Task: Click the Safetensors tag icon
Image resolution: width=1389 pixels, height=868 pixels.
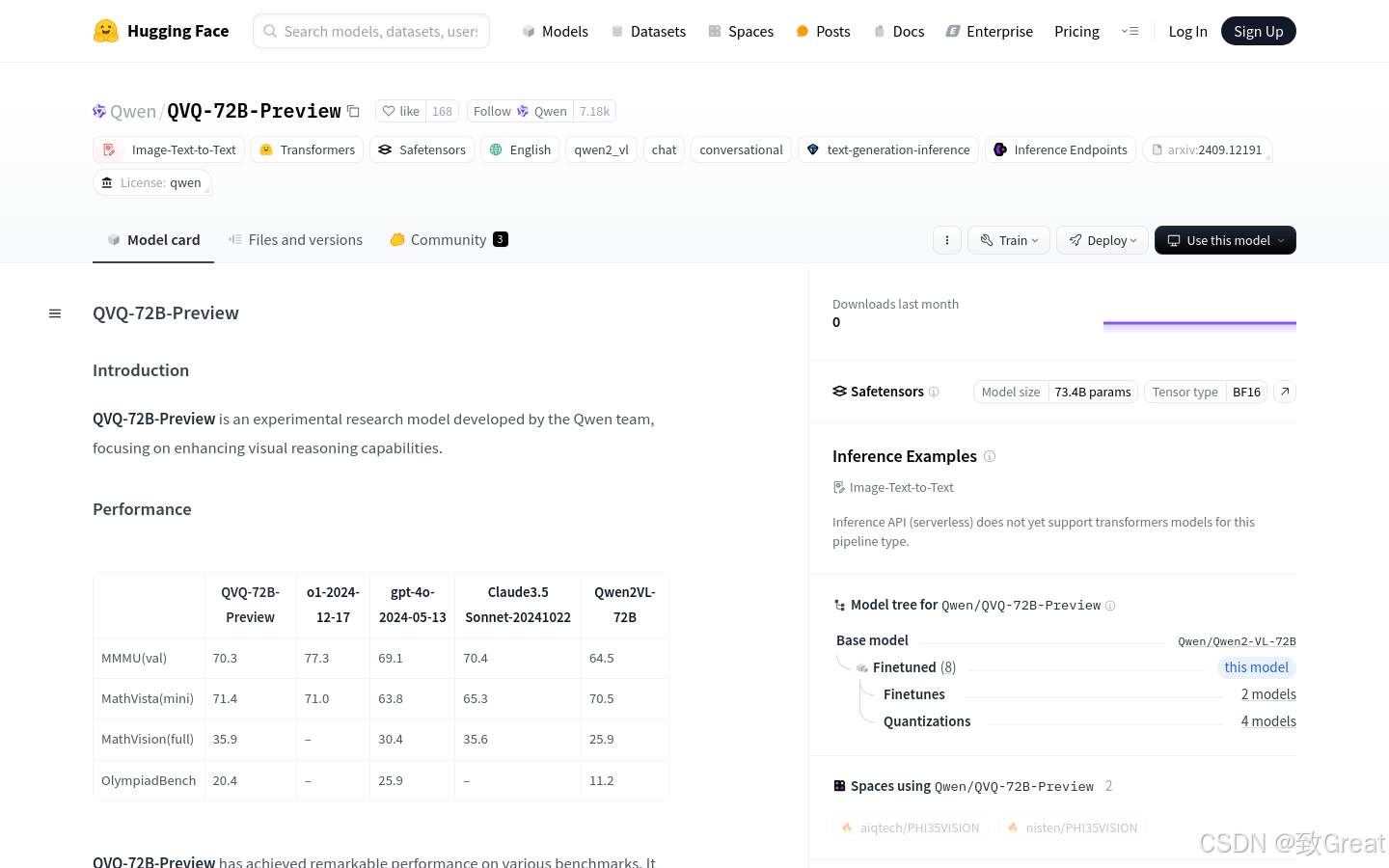Action: click(385, 149)
